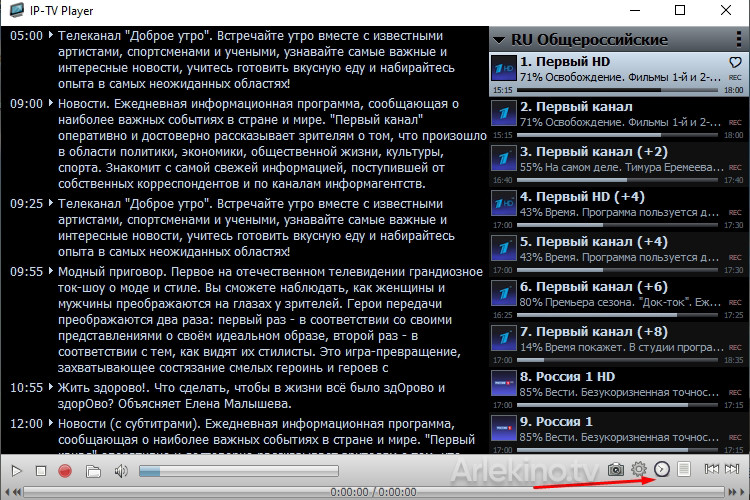
Task: Click the logo of 8. Россия 1 HD
Action: tap(504, 384)
